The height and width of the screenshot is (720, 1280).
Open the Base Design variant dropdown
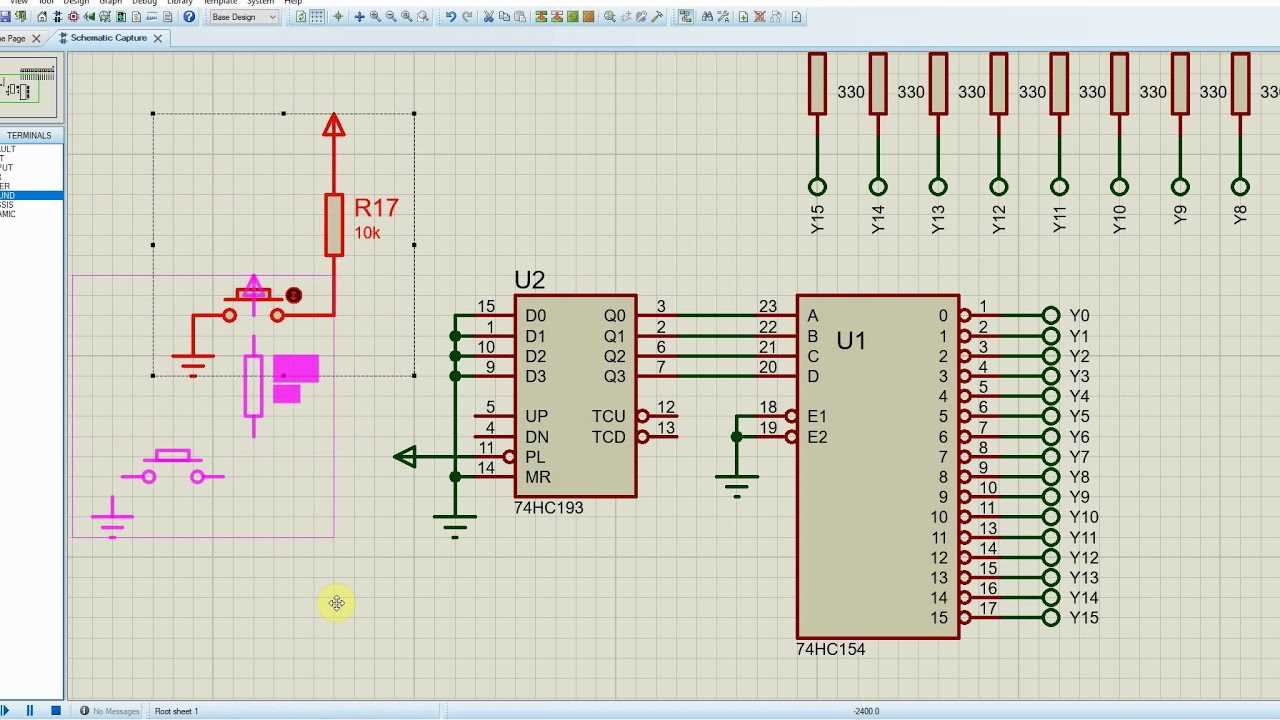pos(244,17)
